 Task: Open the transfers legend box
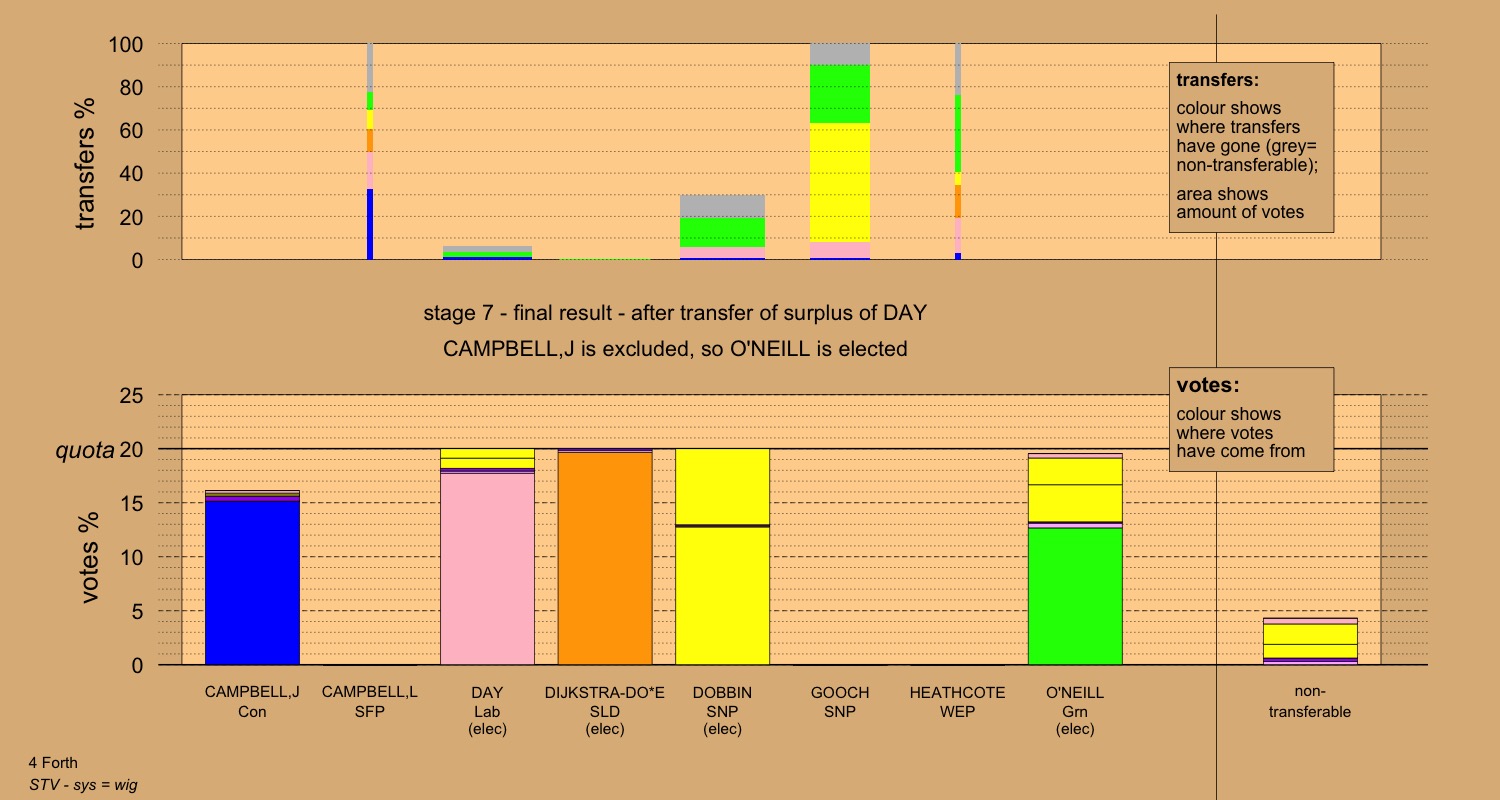click(1251, 147)
